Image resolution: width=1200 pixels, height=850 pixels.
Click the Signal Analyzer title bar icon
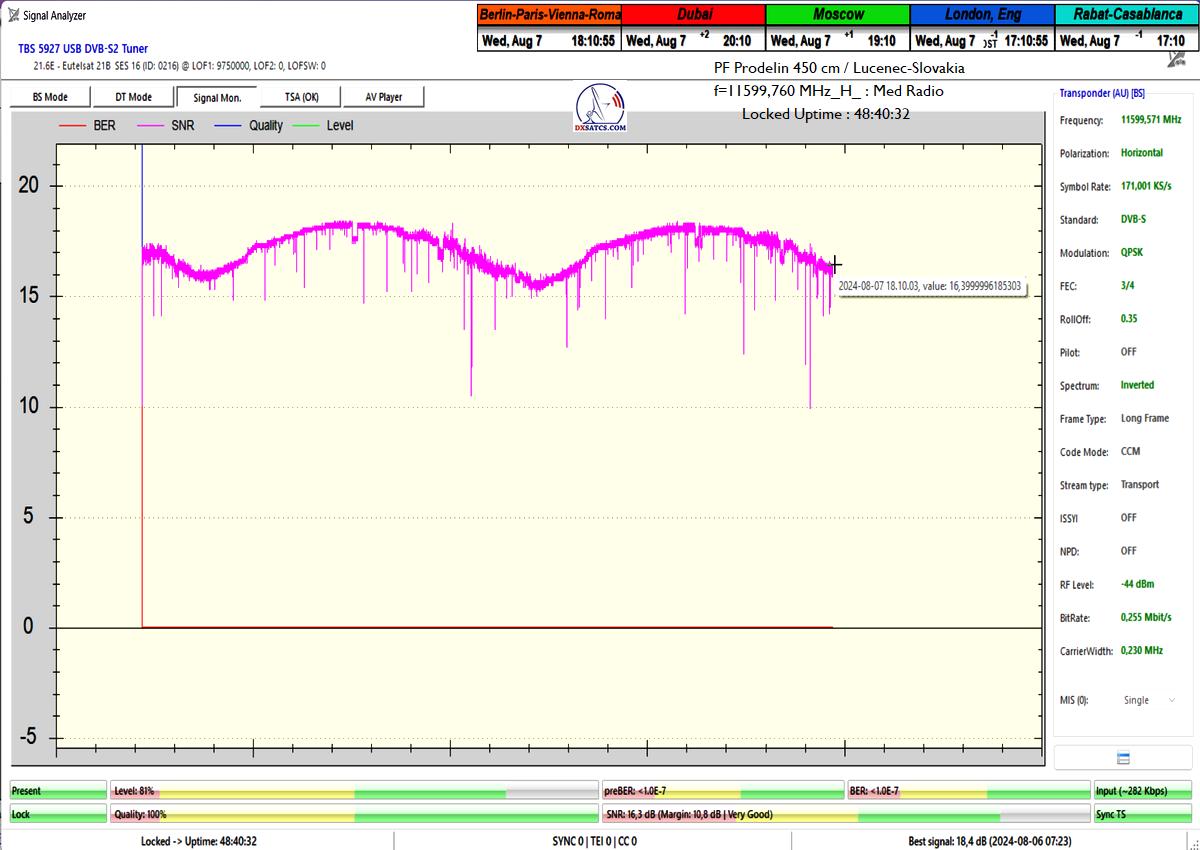click(x=13, y=15)
